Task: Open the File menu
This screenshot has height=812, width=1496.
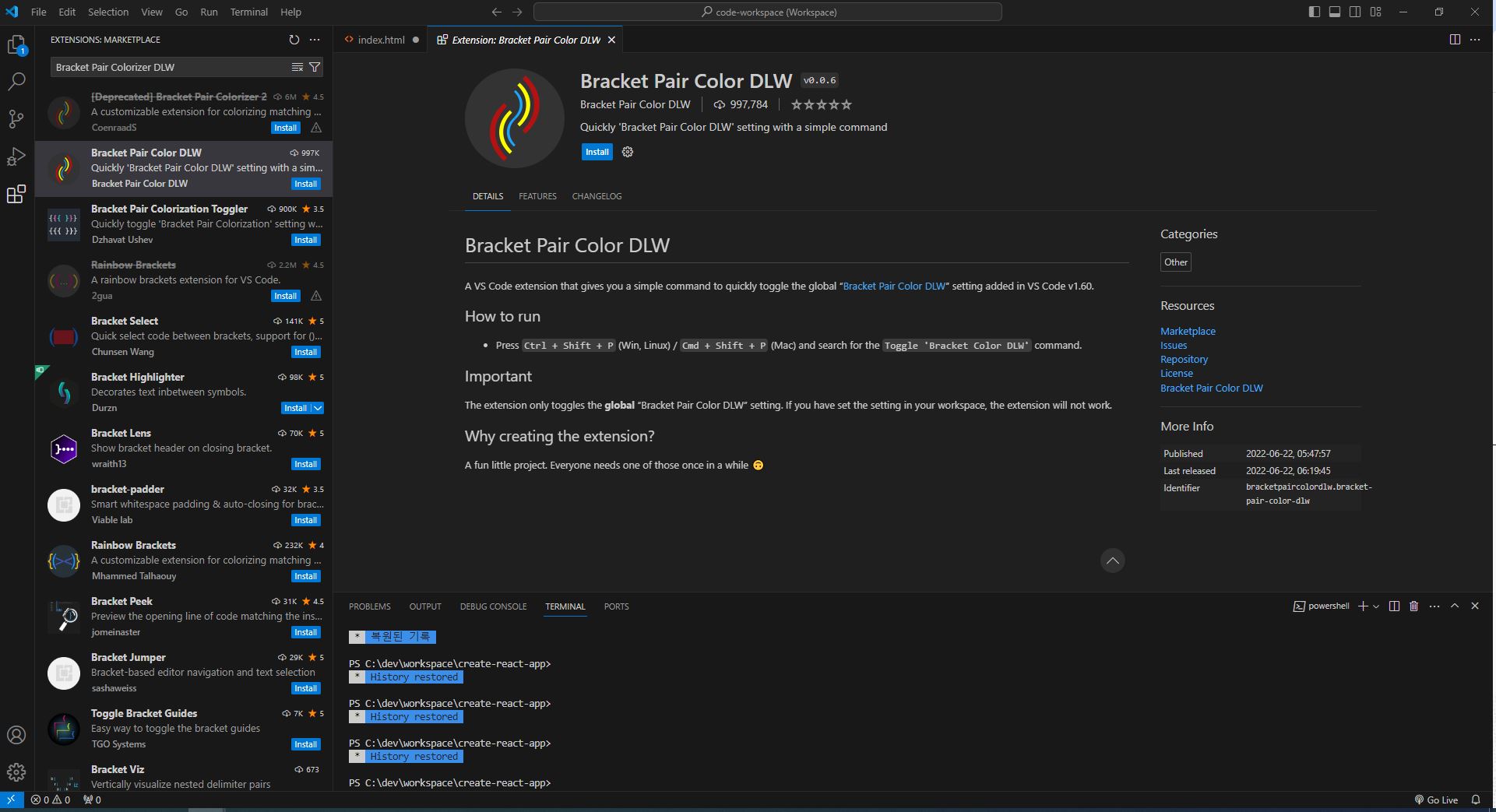Action: point(38,12)
